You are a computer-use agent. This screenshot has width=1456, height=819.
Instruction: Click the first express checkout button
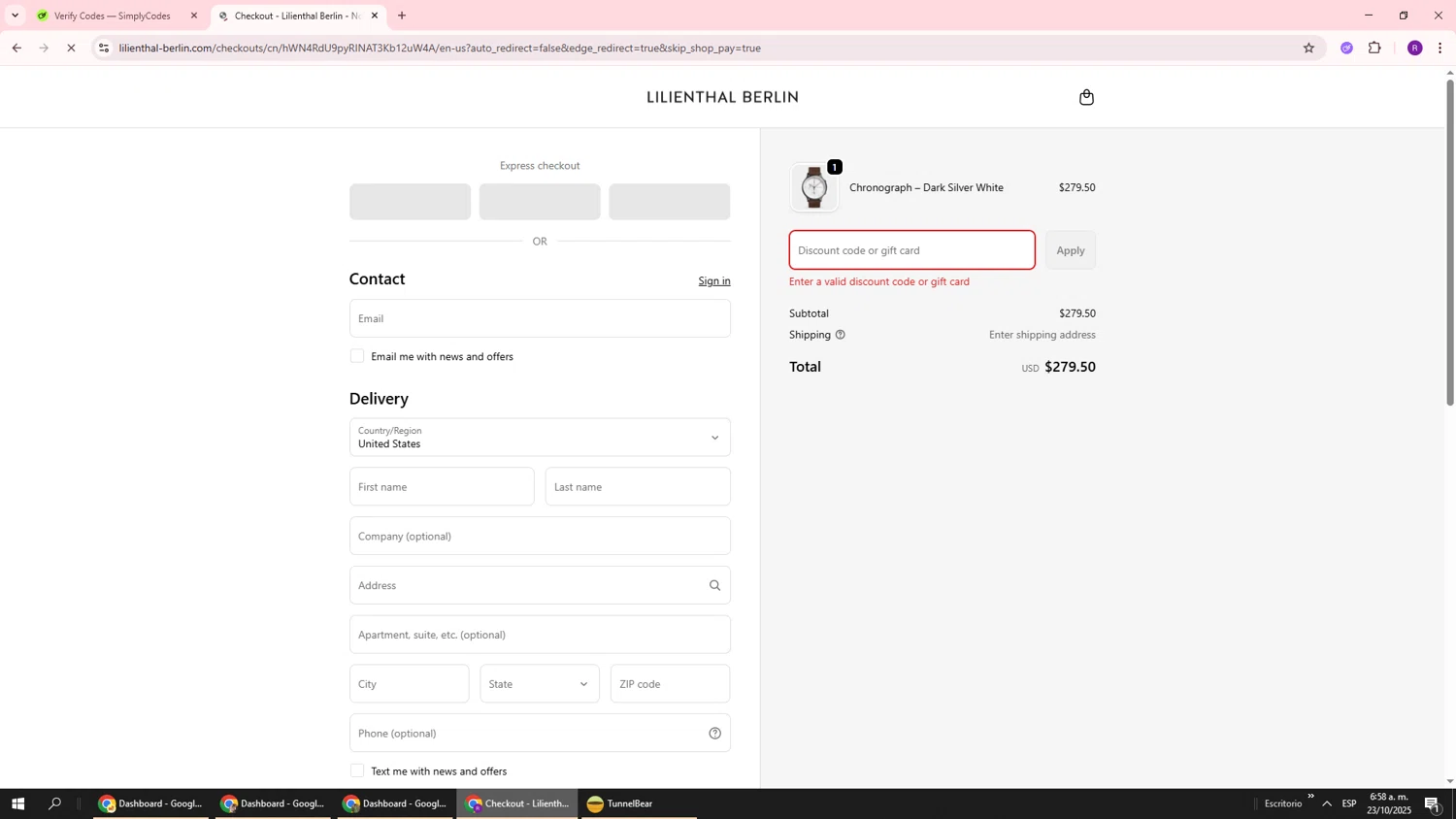[x=410, y=202]
